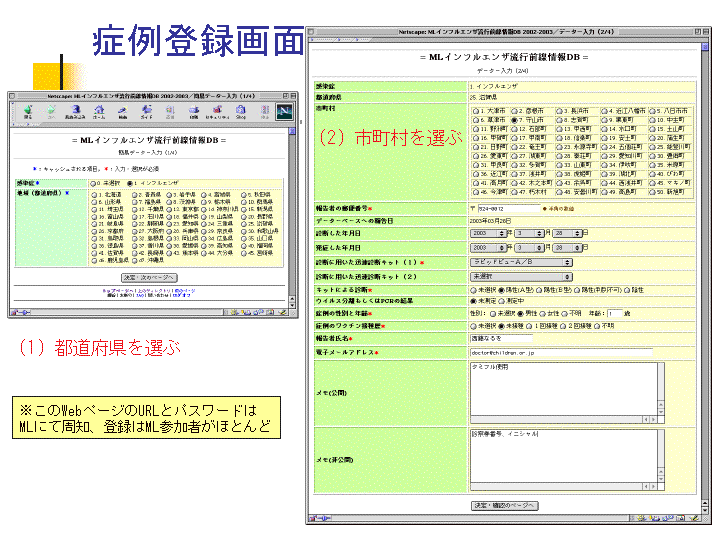
Task: Click 決定・次のページへ button in left window
Action: pos(151,276)
